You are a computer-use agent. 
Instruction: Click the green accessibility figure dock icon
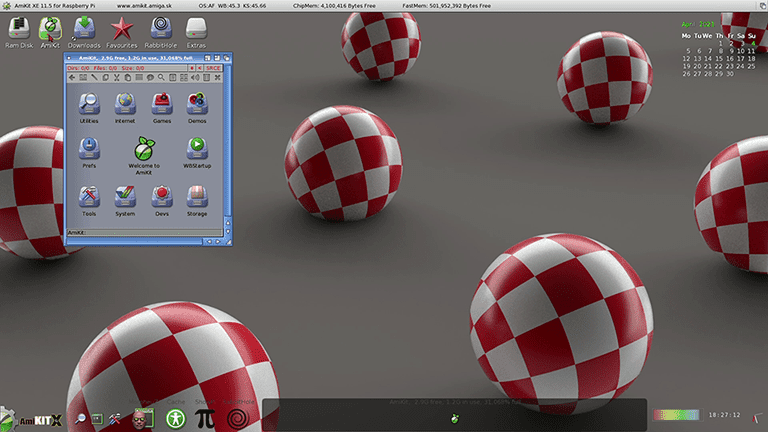pos(175,419)
